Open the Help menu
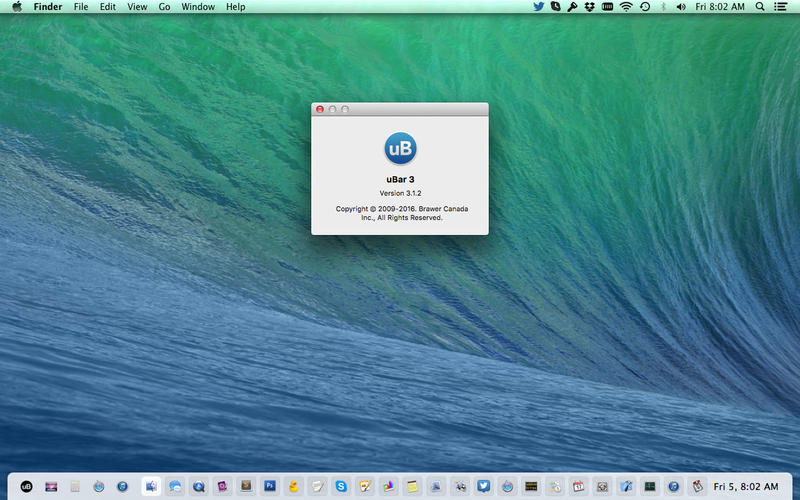The height and width of the screenshot is (500, 800). click(x=236, y=7)
